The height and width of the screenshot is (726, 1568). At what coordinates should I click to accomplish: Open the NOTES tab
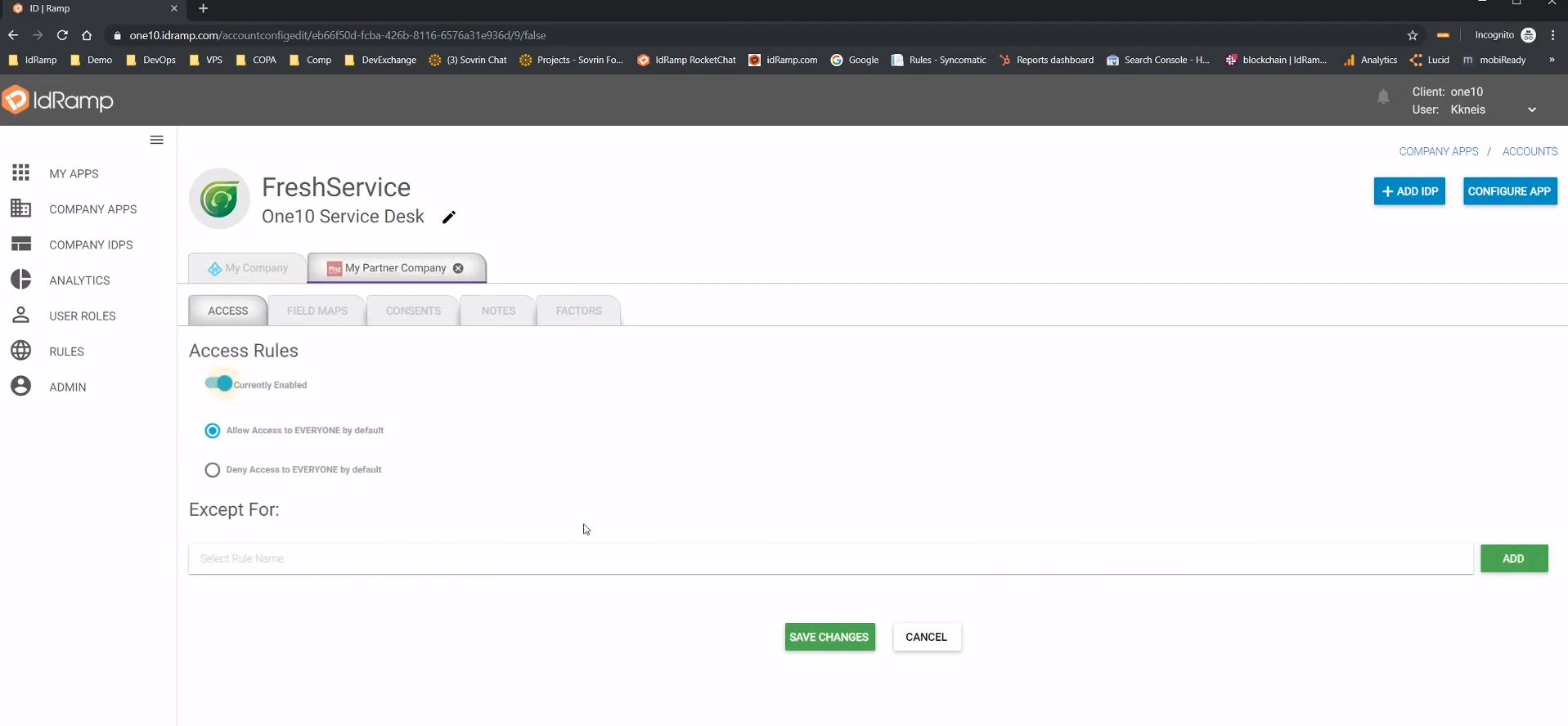pyautogui.click(x=498, y=311)
